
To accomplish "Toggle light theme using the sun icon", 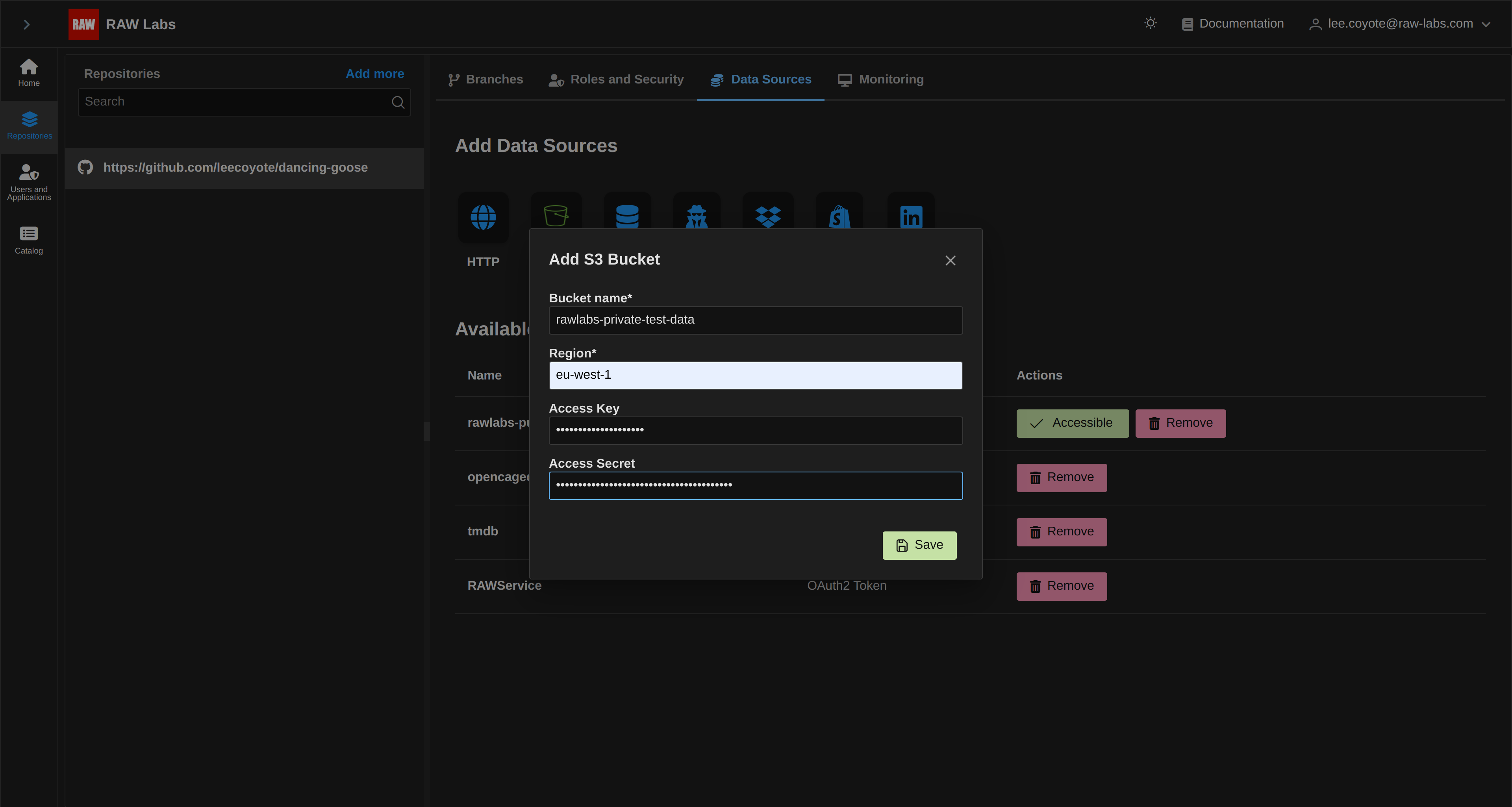I will (1151, 24).
